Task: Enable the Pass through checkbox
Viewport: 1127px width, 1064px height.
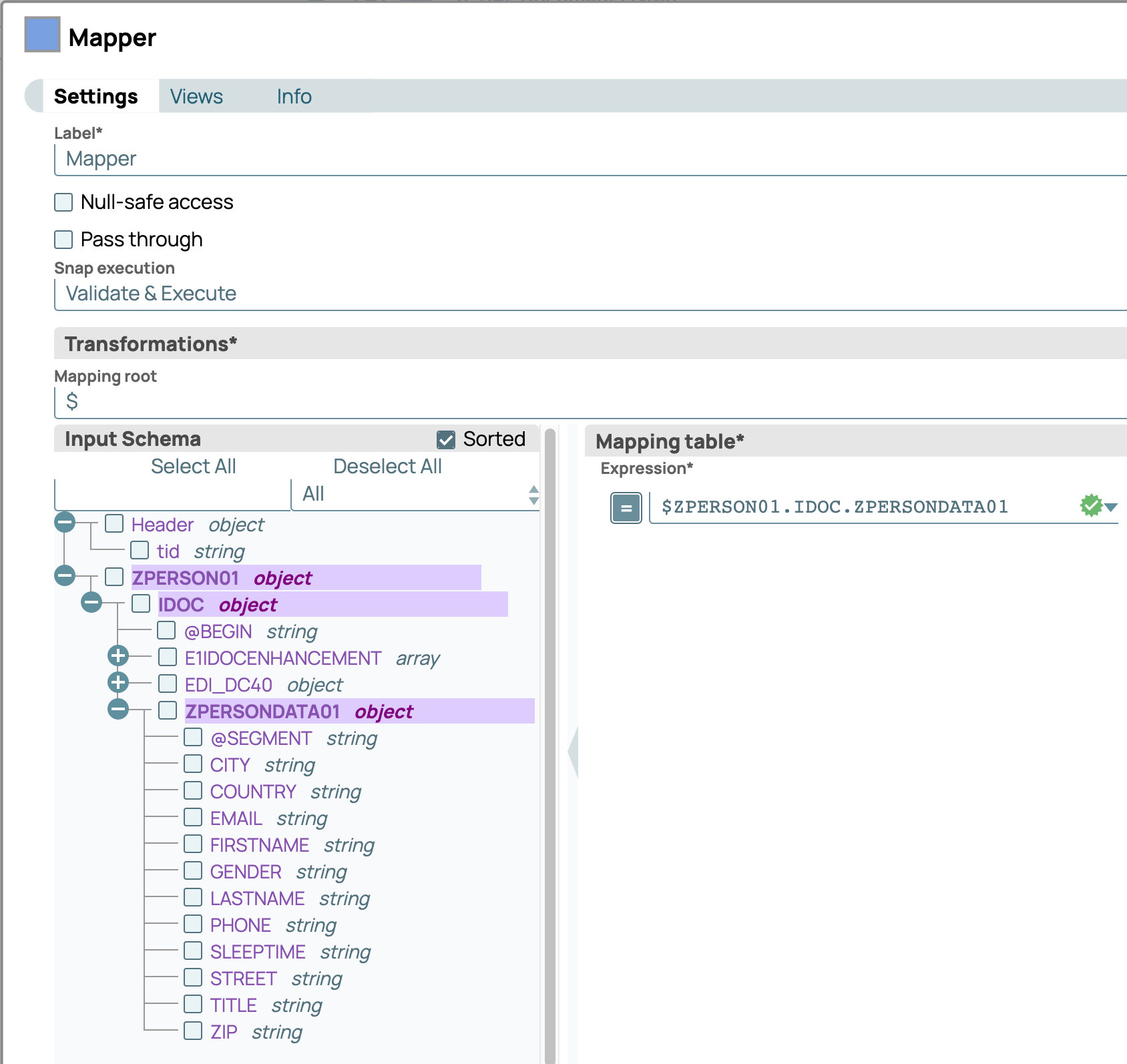Action: click(63, 240)
